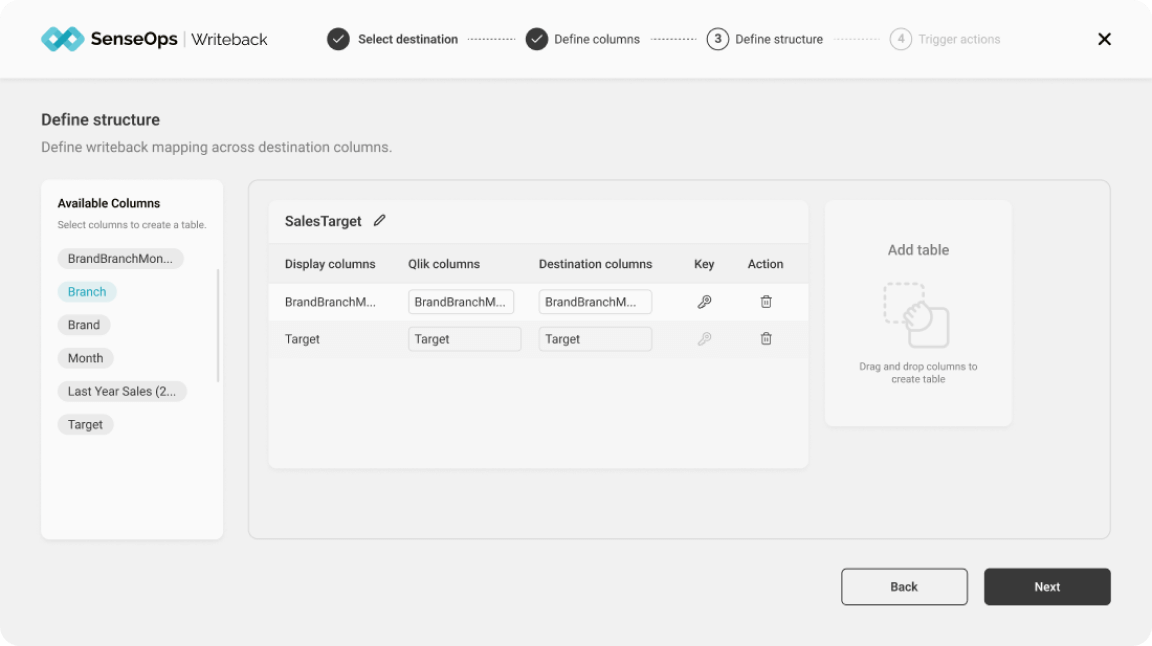Click the Add table drag-and-drop icon
This screenshot has height=646, width=1152.
tap(917, 315)
